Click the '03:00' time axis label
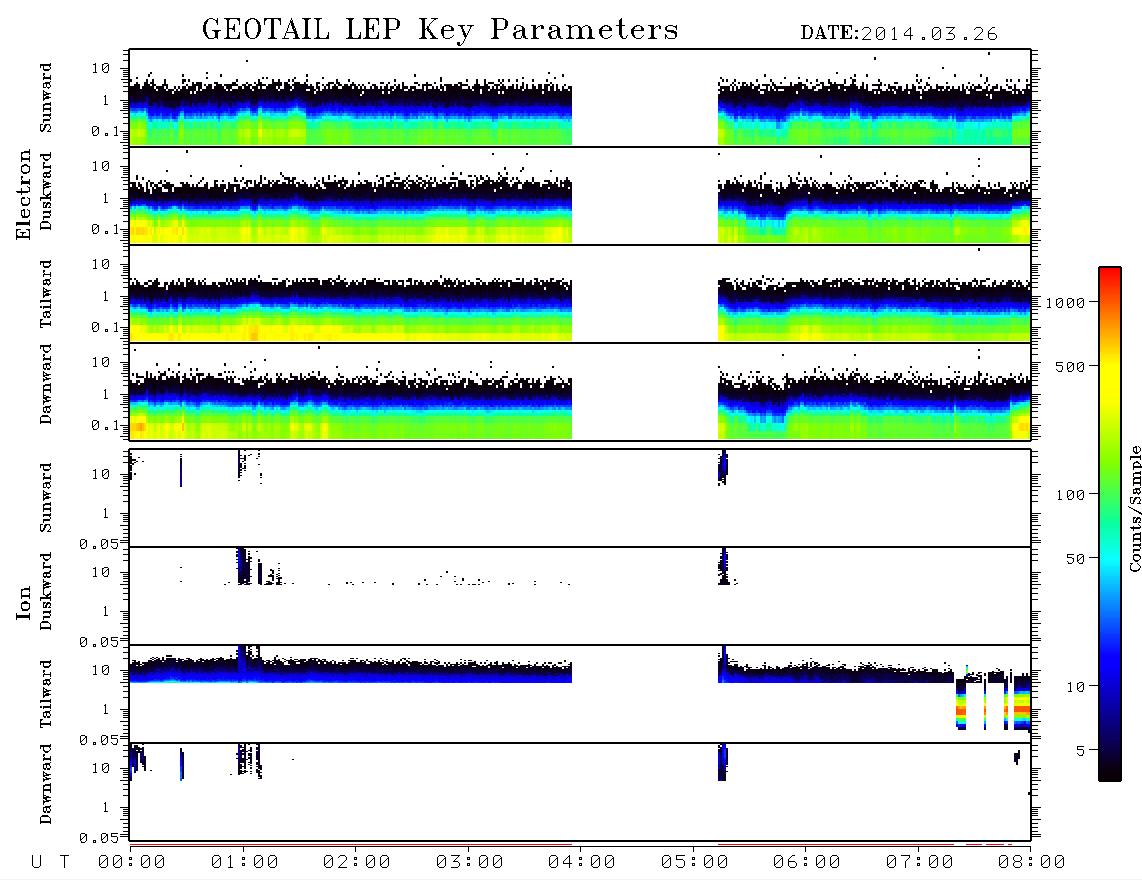Image resolution: width=1142 pixels, height=880 pixels. (469, 863)
